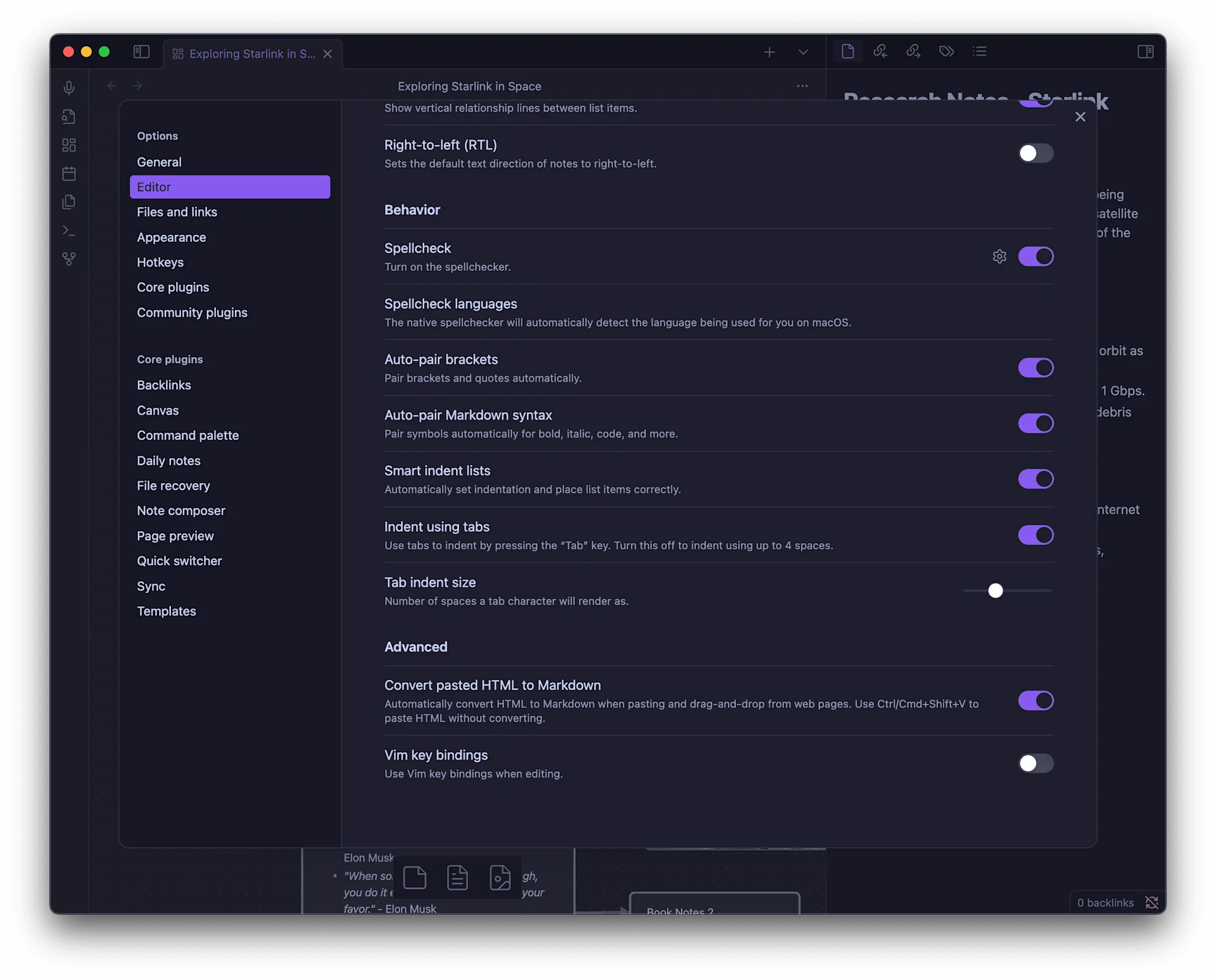This screenshot has width=1216, height=980.
Task: Open the outline list icon in toolbar
Action: (x=980, y=51)
